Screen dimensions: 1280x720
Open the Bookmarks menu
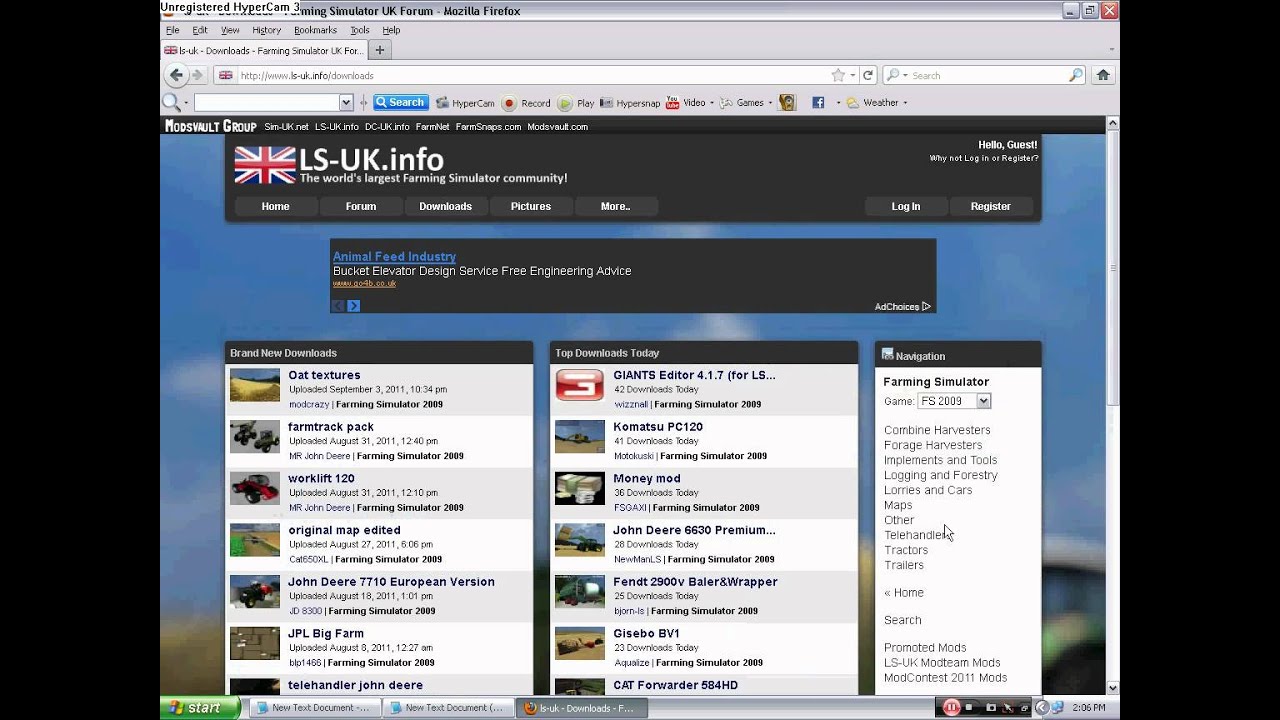coord(315,30)
